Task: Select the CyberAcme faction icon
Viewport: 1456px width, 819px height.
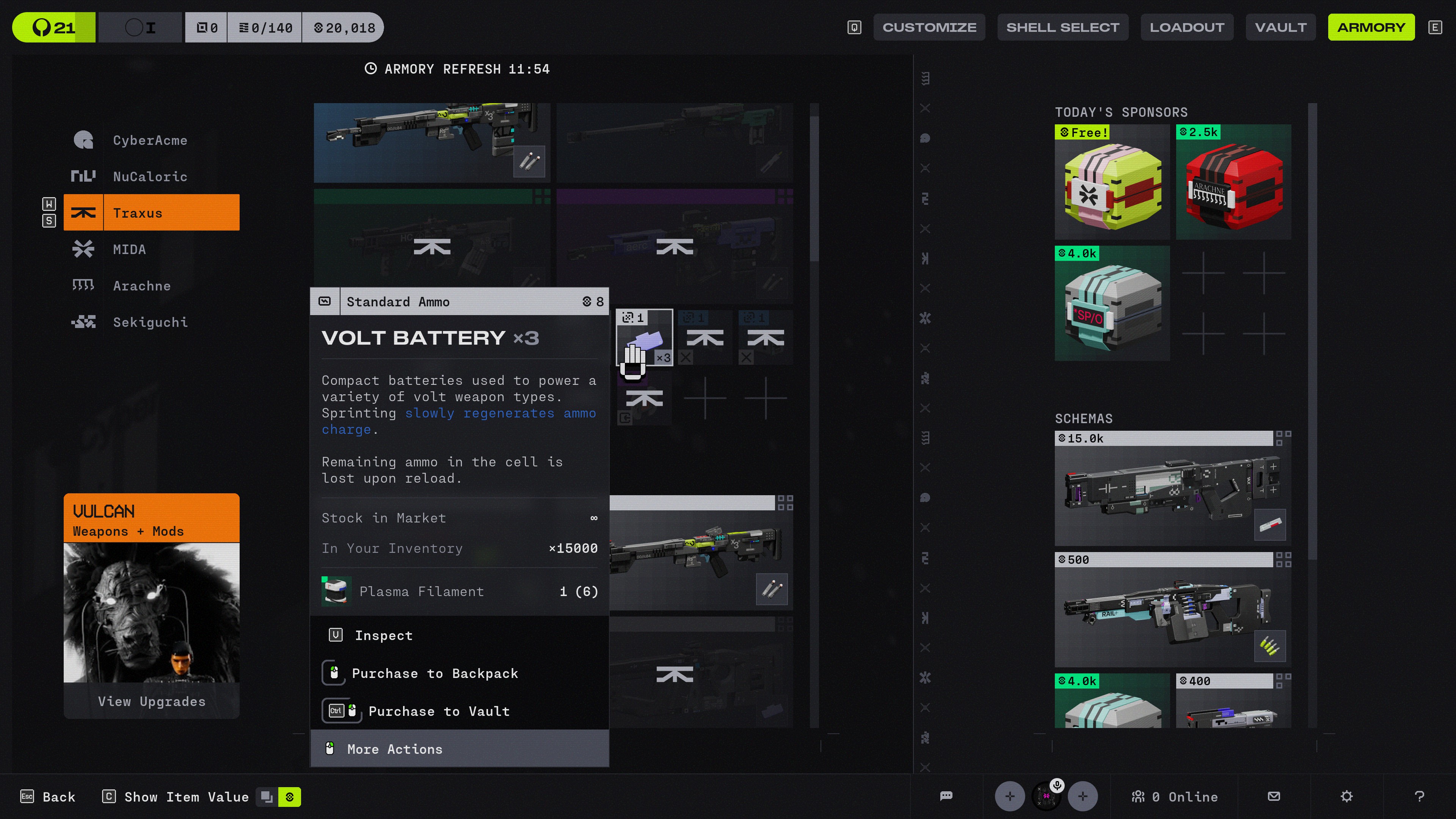Action: pyautogui.click(x=83, y=140)
